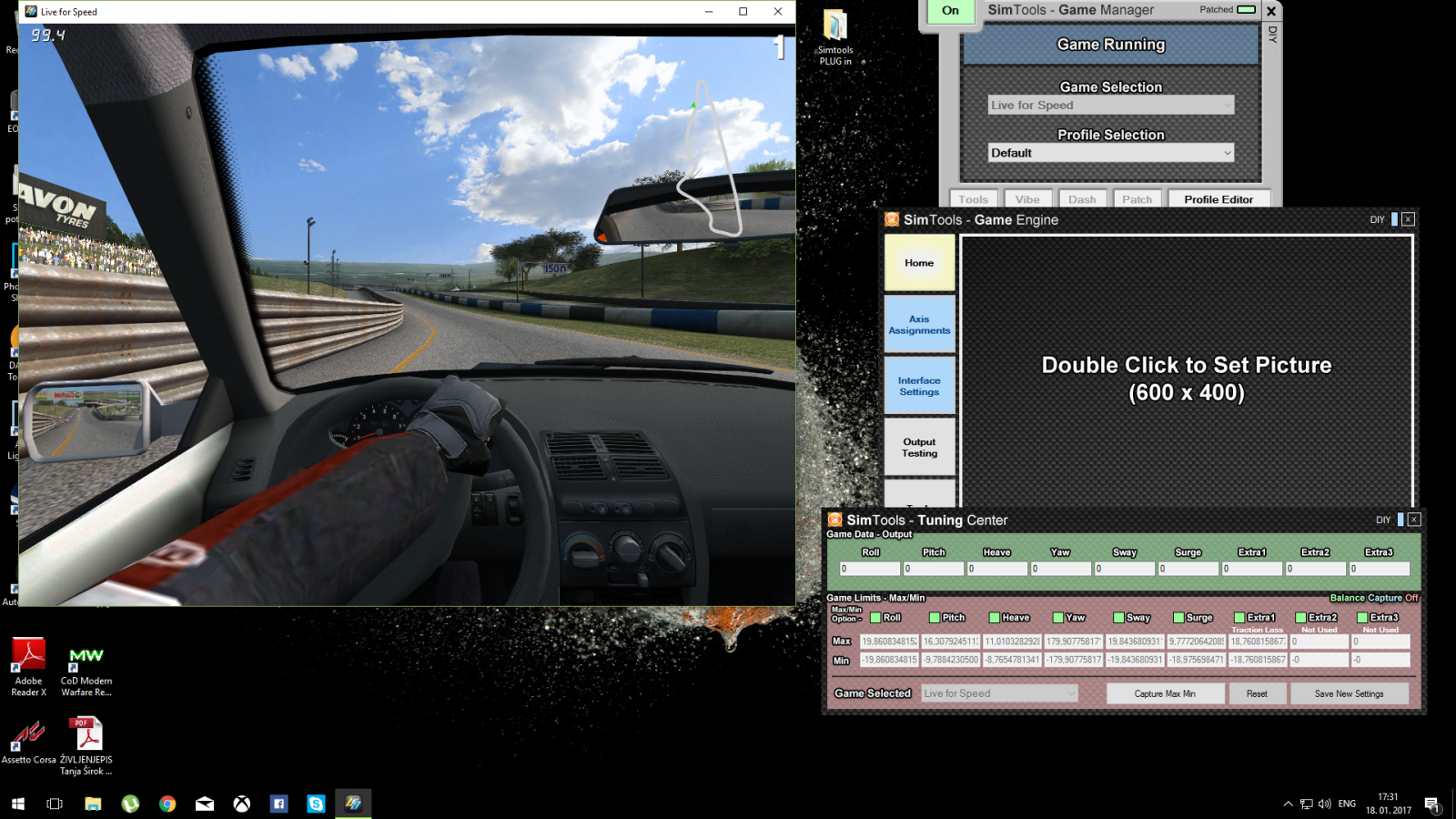This screenshot has width=1456, height=819.
Task: Toggle Roll Max/Min option checkbox
Action: pos(875,618)
